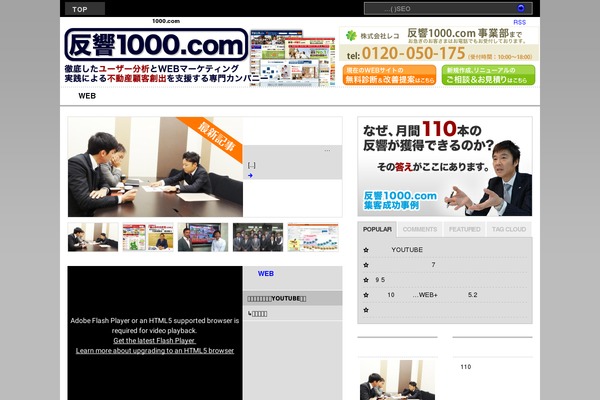Open the WEB navigation item
Viewport: 600px width, 400px height.
pos(87,96)
